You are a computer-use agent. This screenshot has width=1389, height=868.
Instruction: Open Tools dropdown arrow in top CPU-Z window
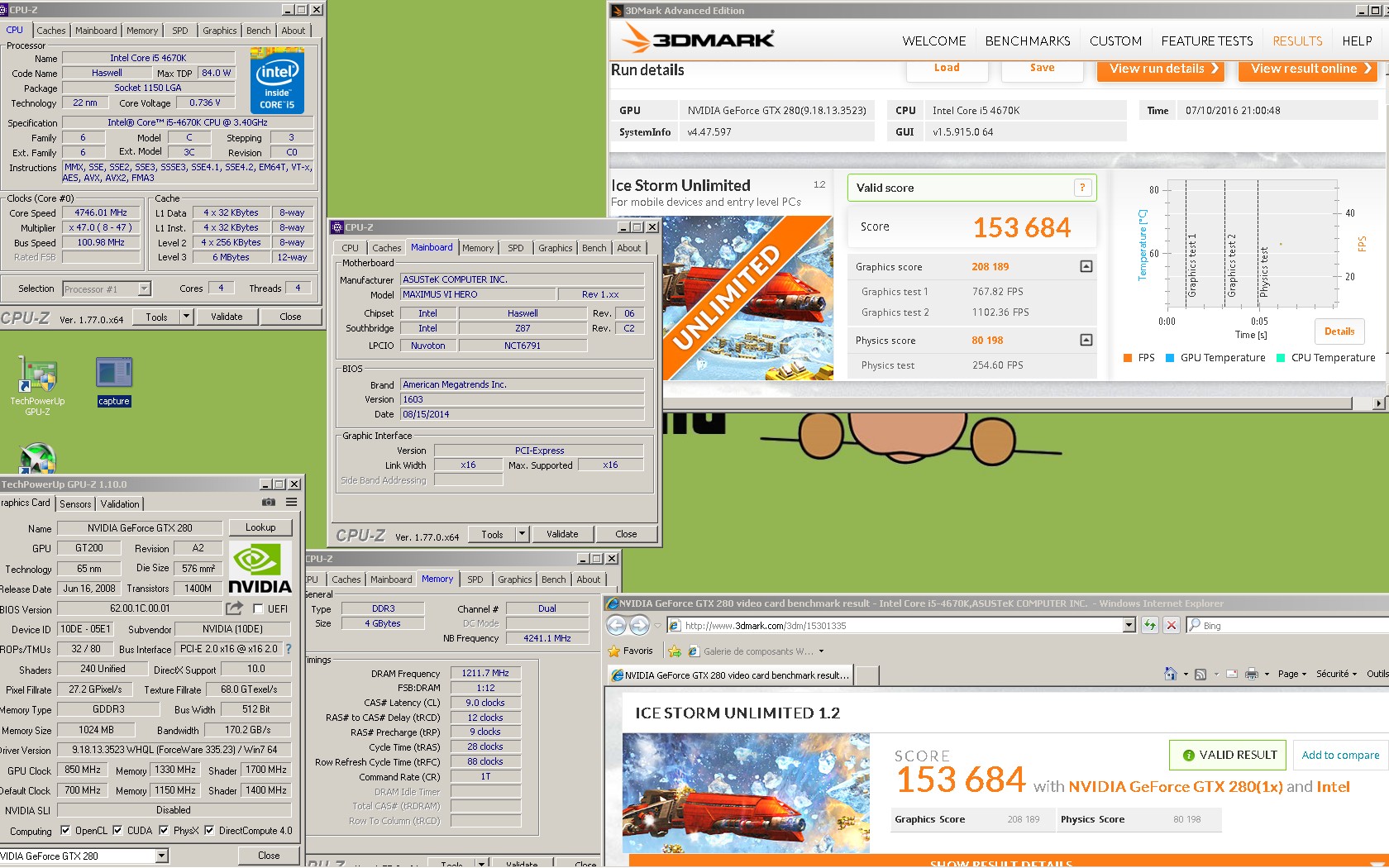coord(186,317)
